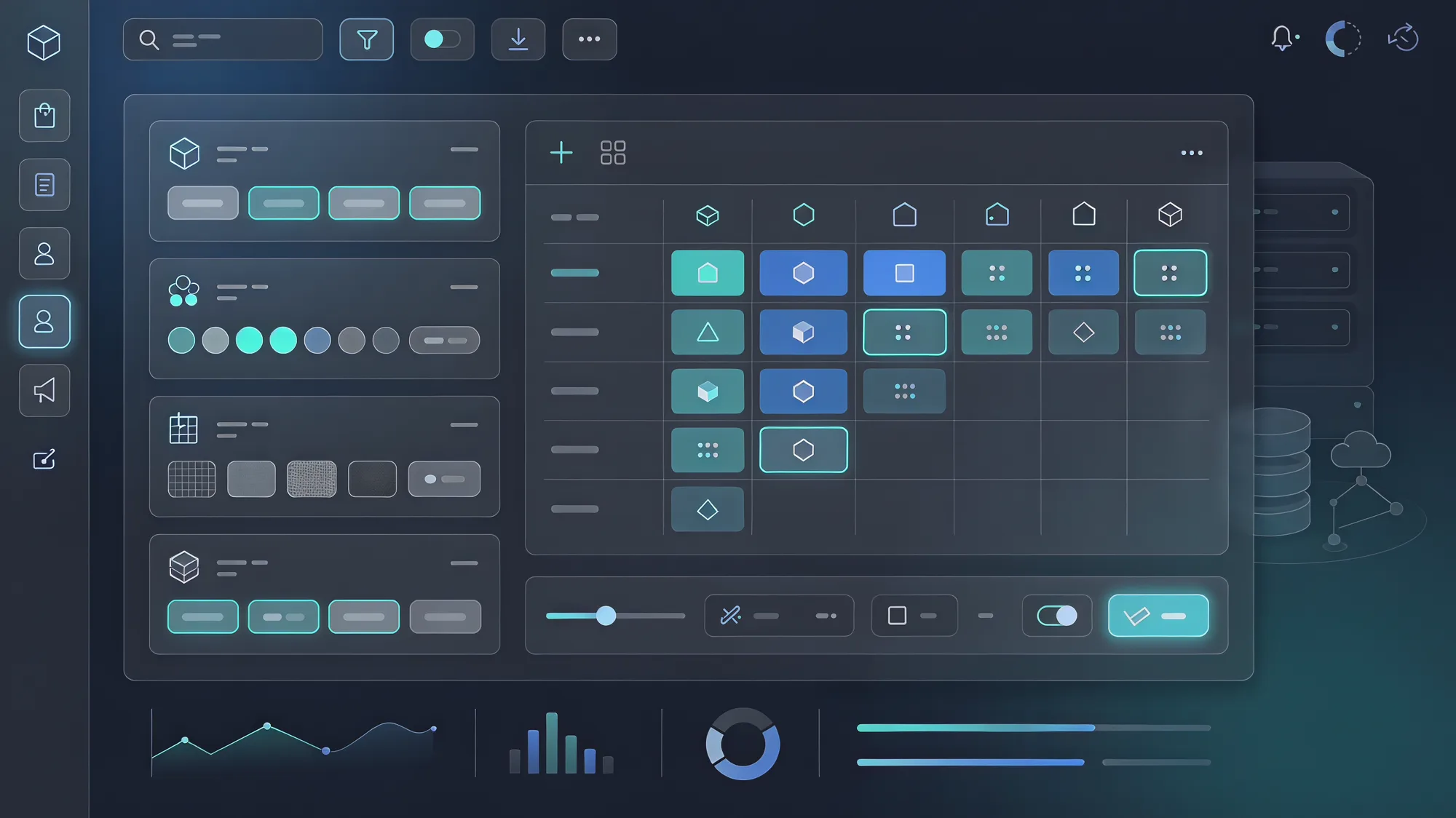Pick the bright teal third color circle
The image size is (1456, 818).
point(249,340)
